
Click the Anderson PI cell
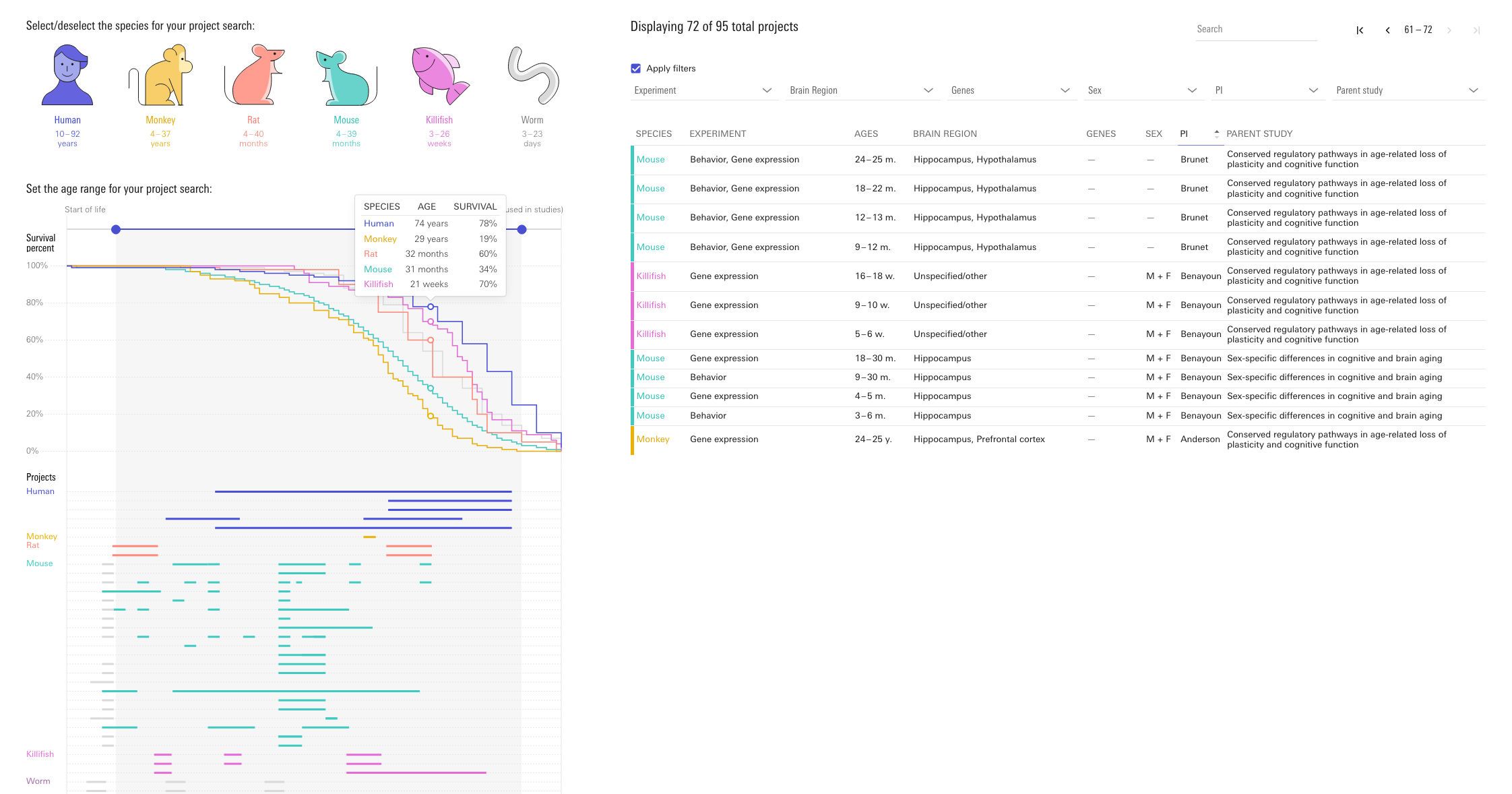click(x=1200, y=439)
